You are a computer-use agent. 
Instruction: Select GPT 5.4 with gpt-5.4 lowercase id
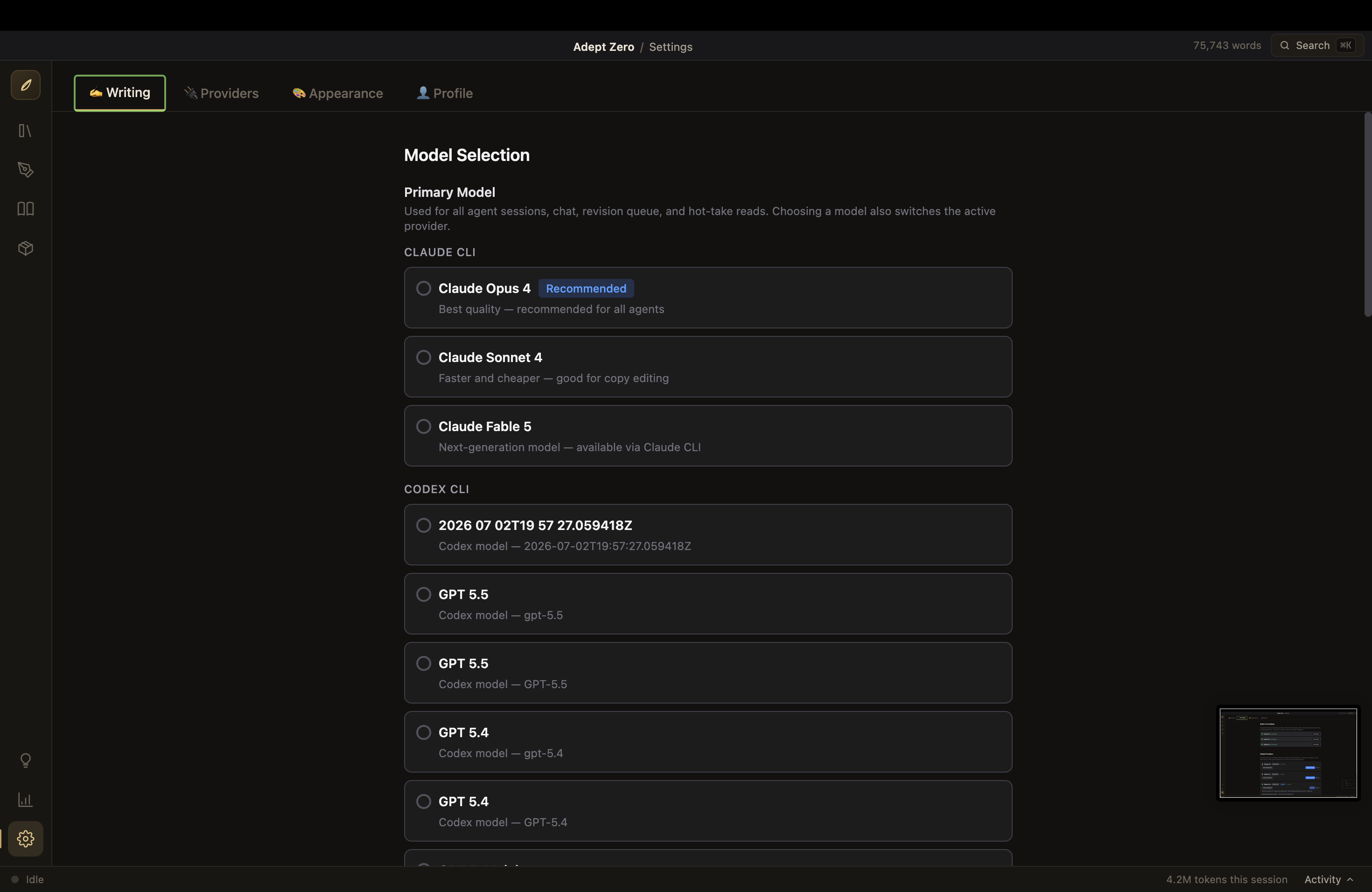424,732
